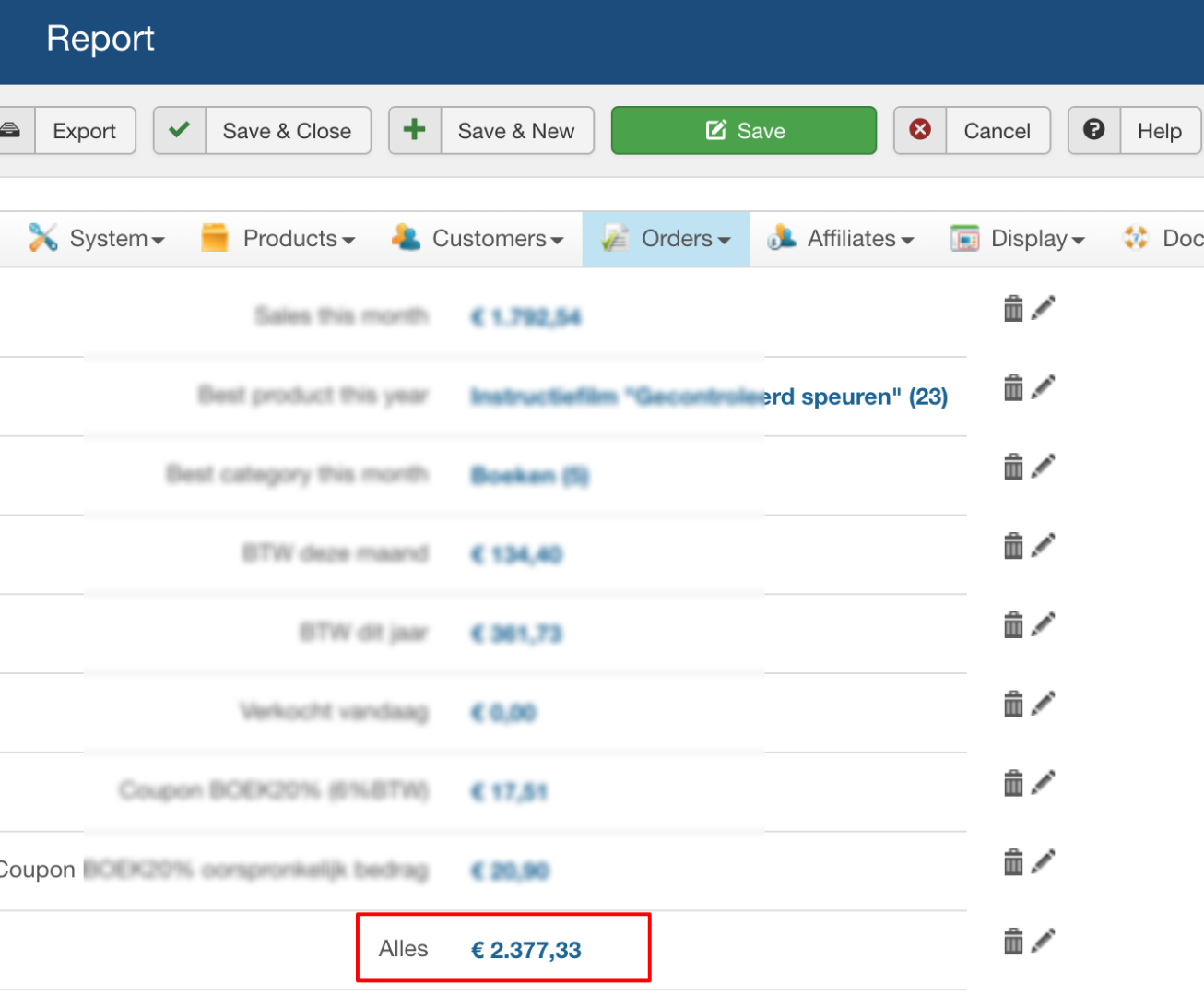
Task: Click the question mark Help icon
Action: click(x=1094, y=130)
